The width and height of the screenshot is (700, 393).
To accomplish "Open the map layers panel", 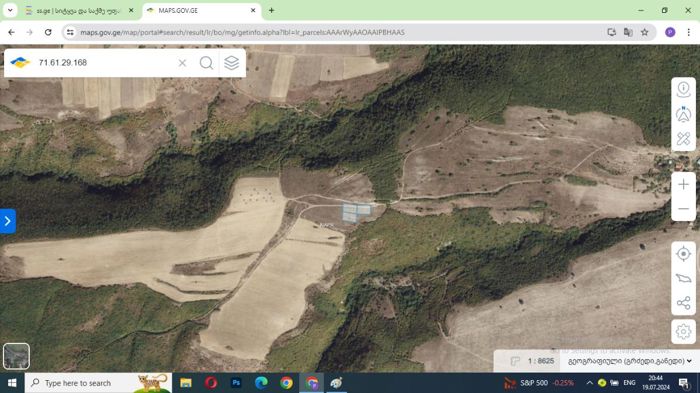I will pyautogui.click(x=231, y=63).
